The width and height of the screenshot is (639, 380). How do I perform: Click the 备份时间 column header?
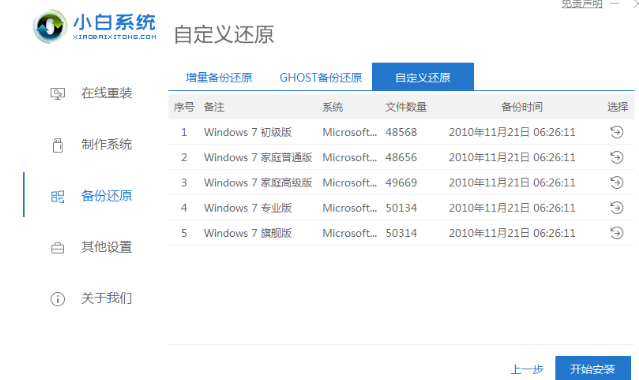pos(522,107)
